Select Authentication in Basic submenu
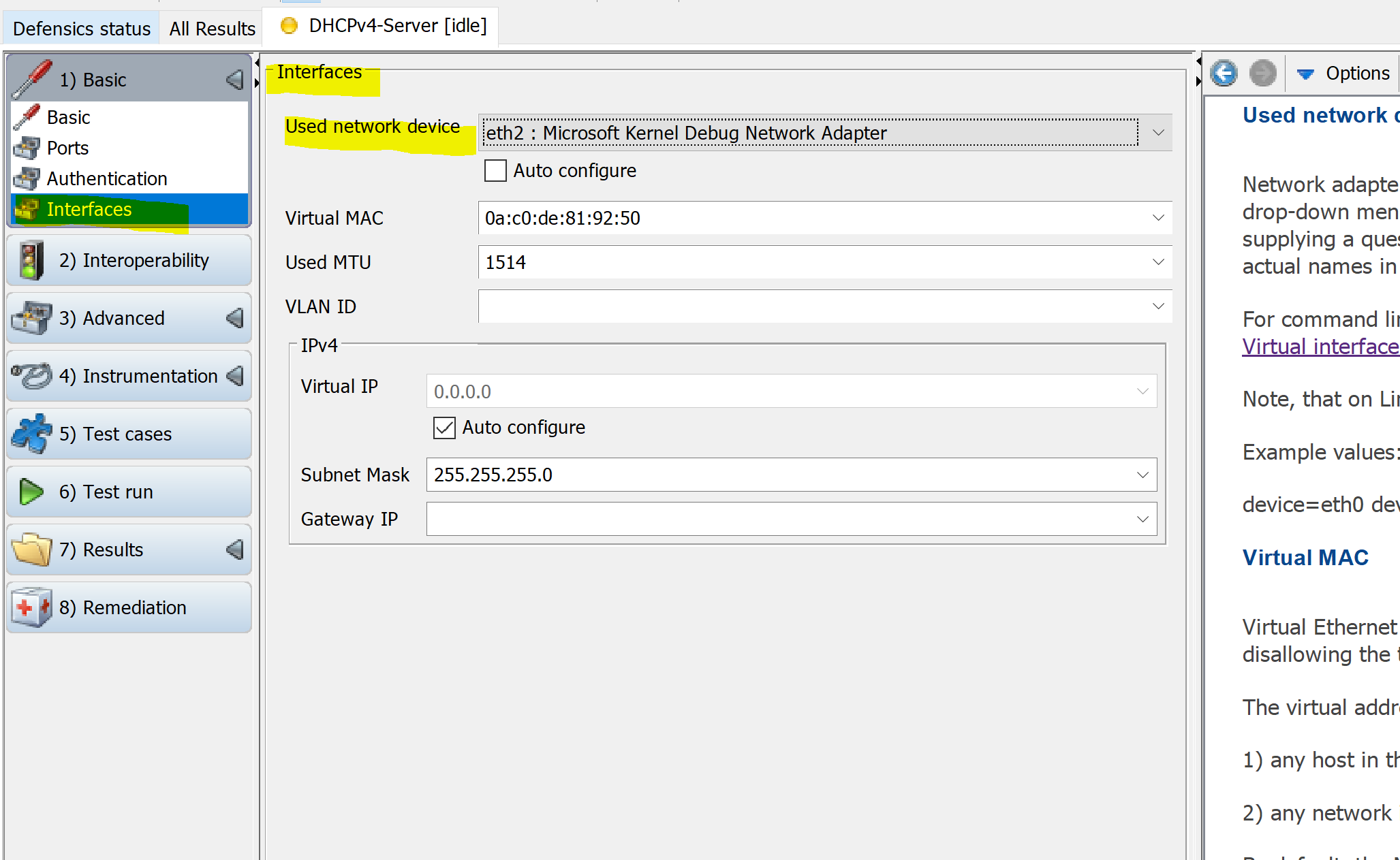The width and height of the screenshot is (1400, 860). [x=130, y=178]
